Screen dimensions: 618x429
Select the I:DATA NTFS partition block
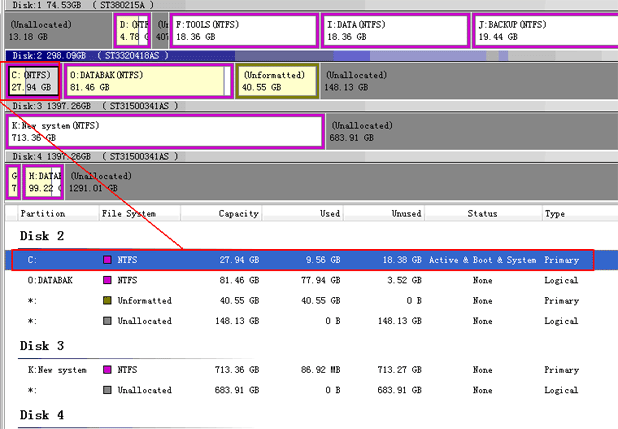[x=395, y=30]
